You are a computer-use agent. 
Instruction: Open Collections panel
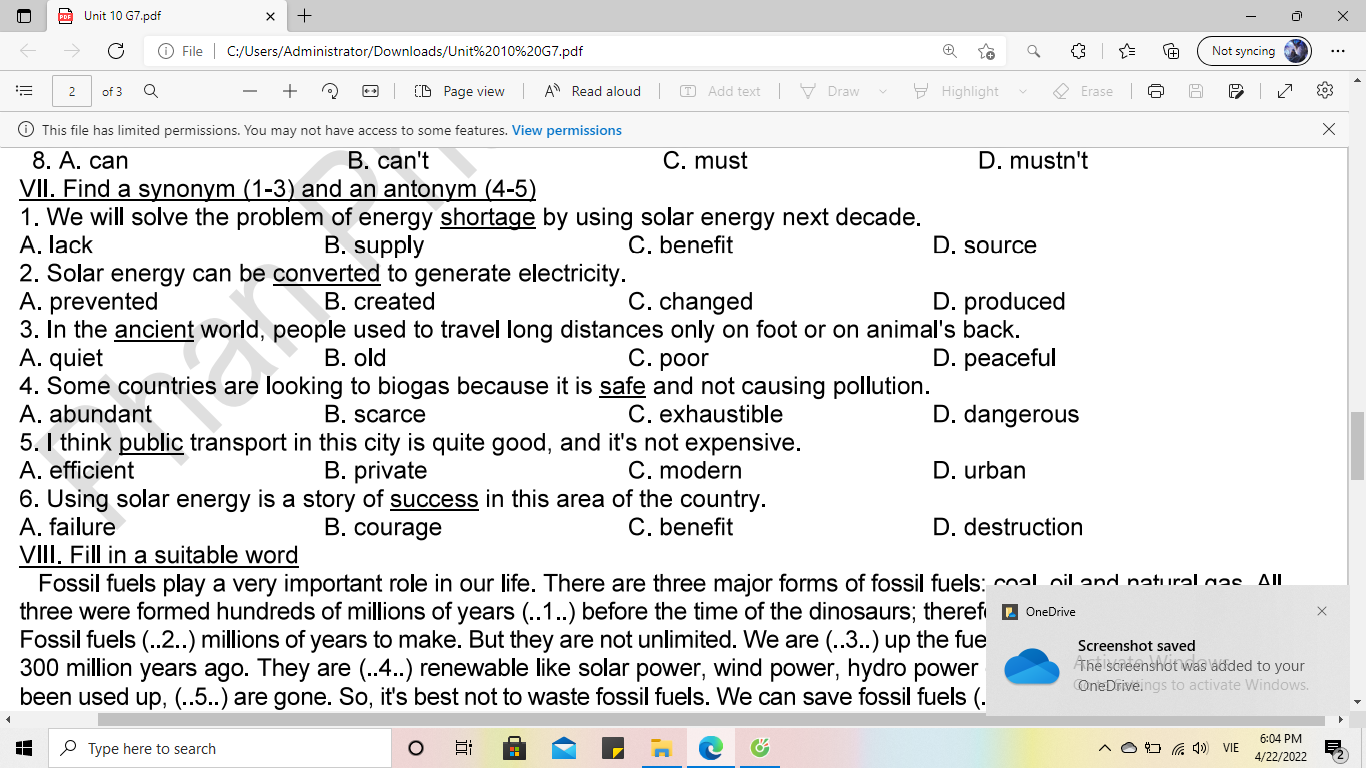(1171, 51)
